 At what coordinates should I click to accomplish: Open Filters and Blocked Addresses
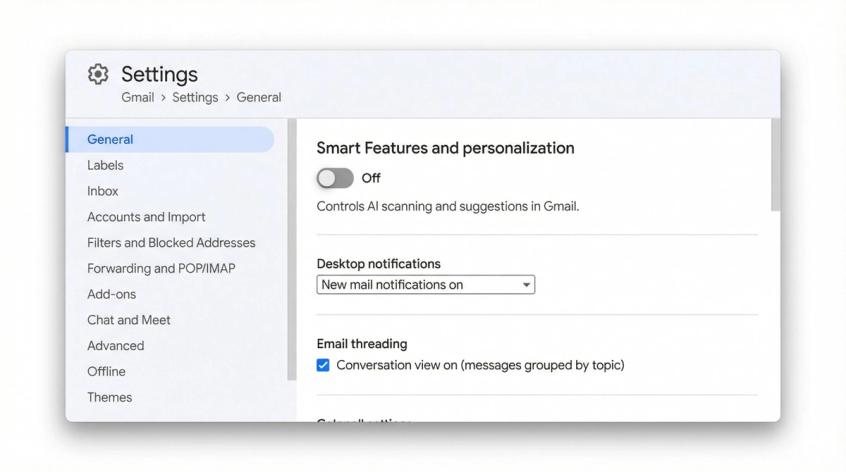pyautogui.click(x=171, y=243)
